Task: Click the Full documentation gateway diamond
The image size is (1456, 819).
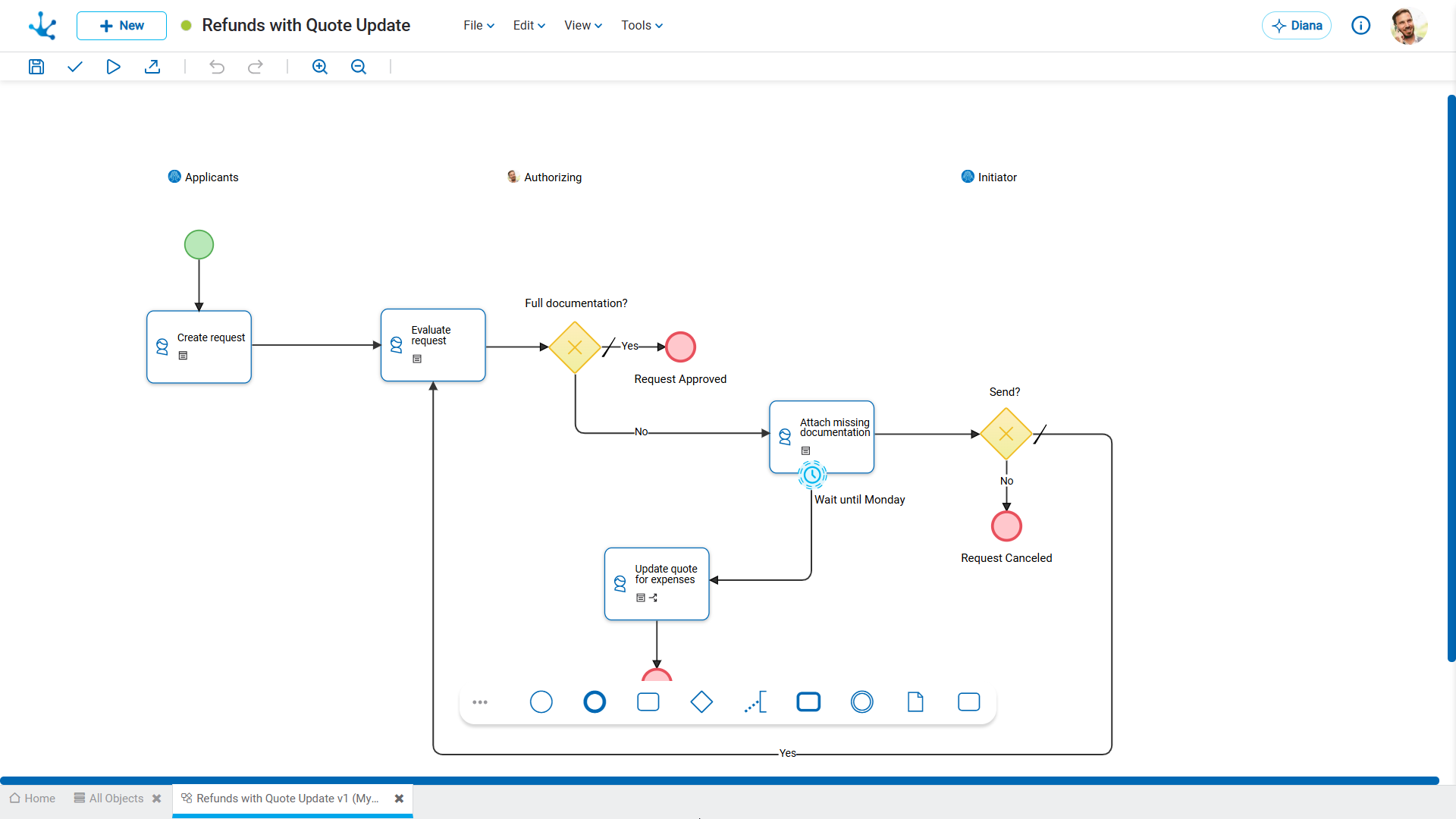Action: 575,347
